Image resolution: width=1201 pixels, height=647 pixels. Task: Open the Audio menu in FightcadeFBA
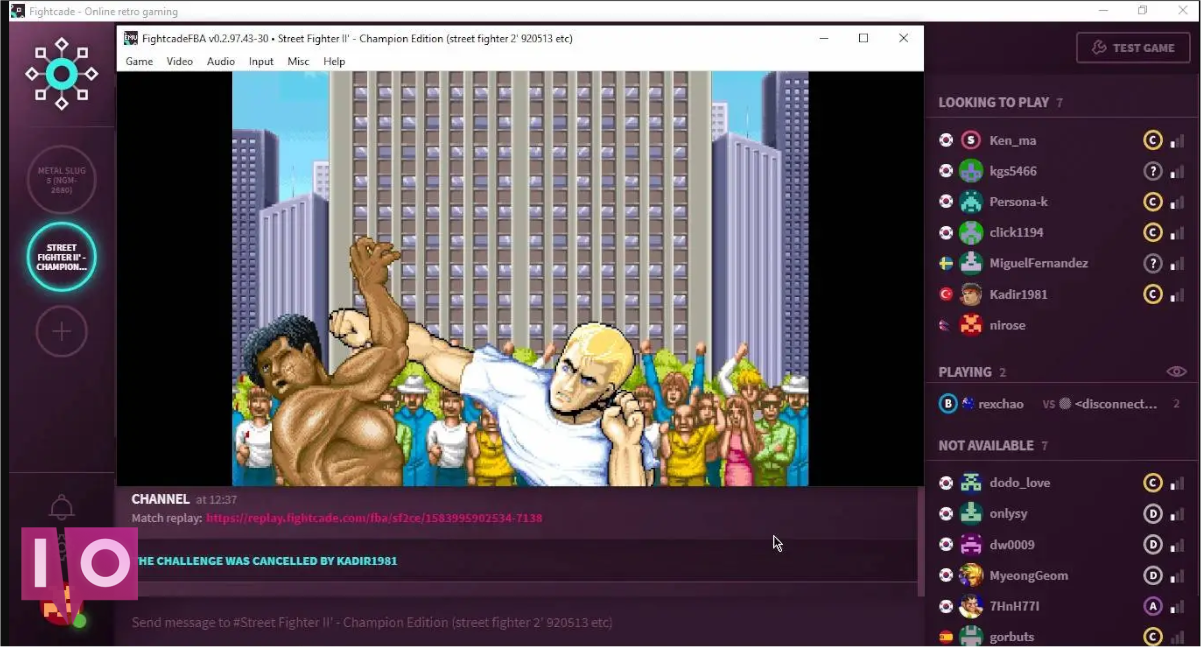pyautogui.click(x=221, y=61)
